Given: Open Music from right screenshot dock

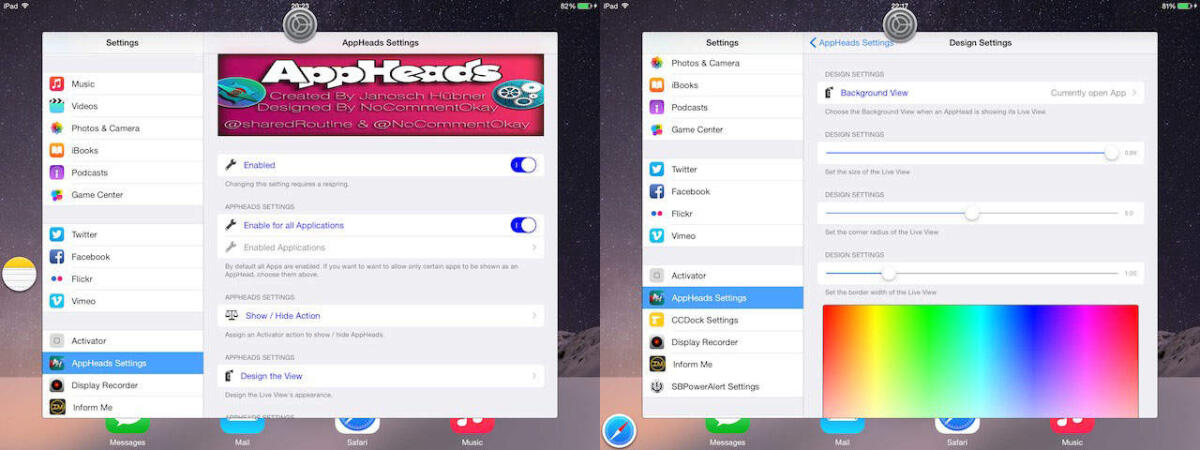Looking at the screenshot, I should point(1072,430).
